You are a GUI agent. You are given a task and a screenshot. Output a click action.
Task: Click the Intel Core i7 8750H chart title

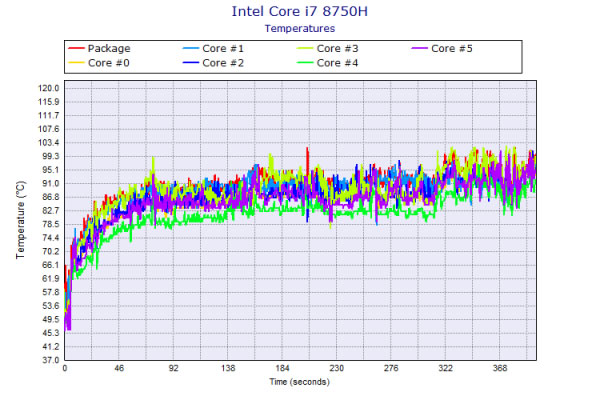[x=300, y=11]
